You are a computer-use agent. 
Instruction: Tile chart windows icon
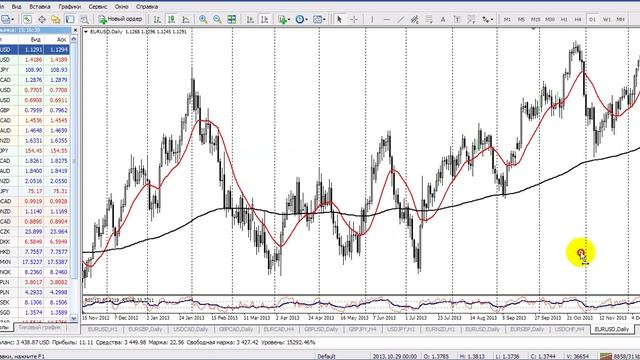click(231, 19)
